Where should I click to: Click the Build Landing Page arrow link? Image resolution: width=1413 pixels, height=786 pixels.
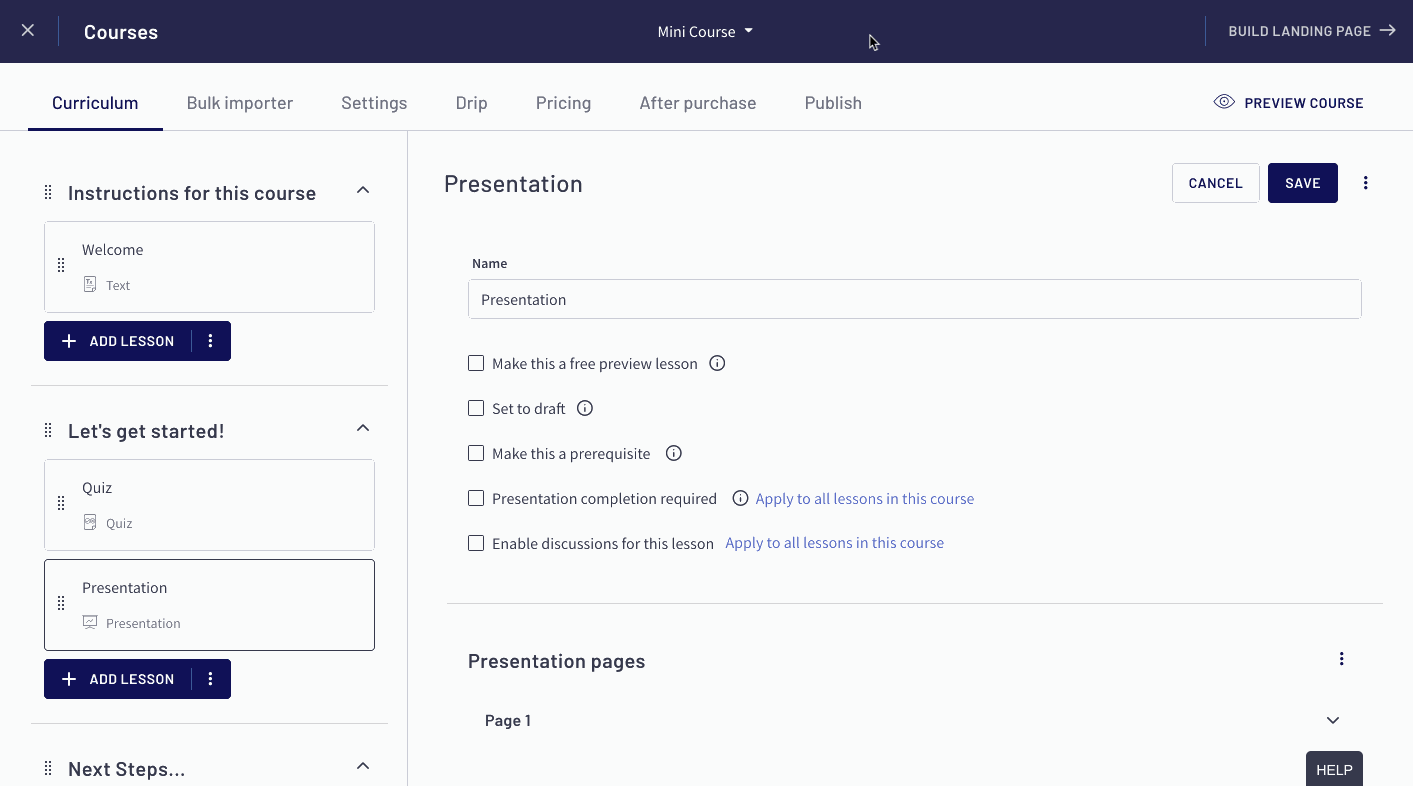coord(1312,31)
